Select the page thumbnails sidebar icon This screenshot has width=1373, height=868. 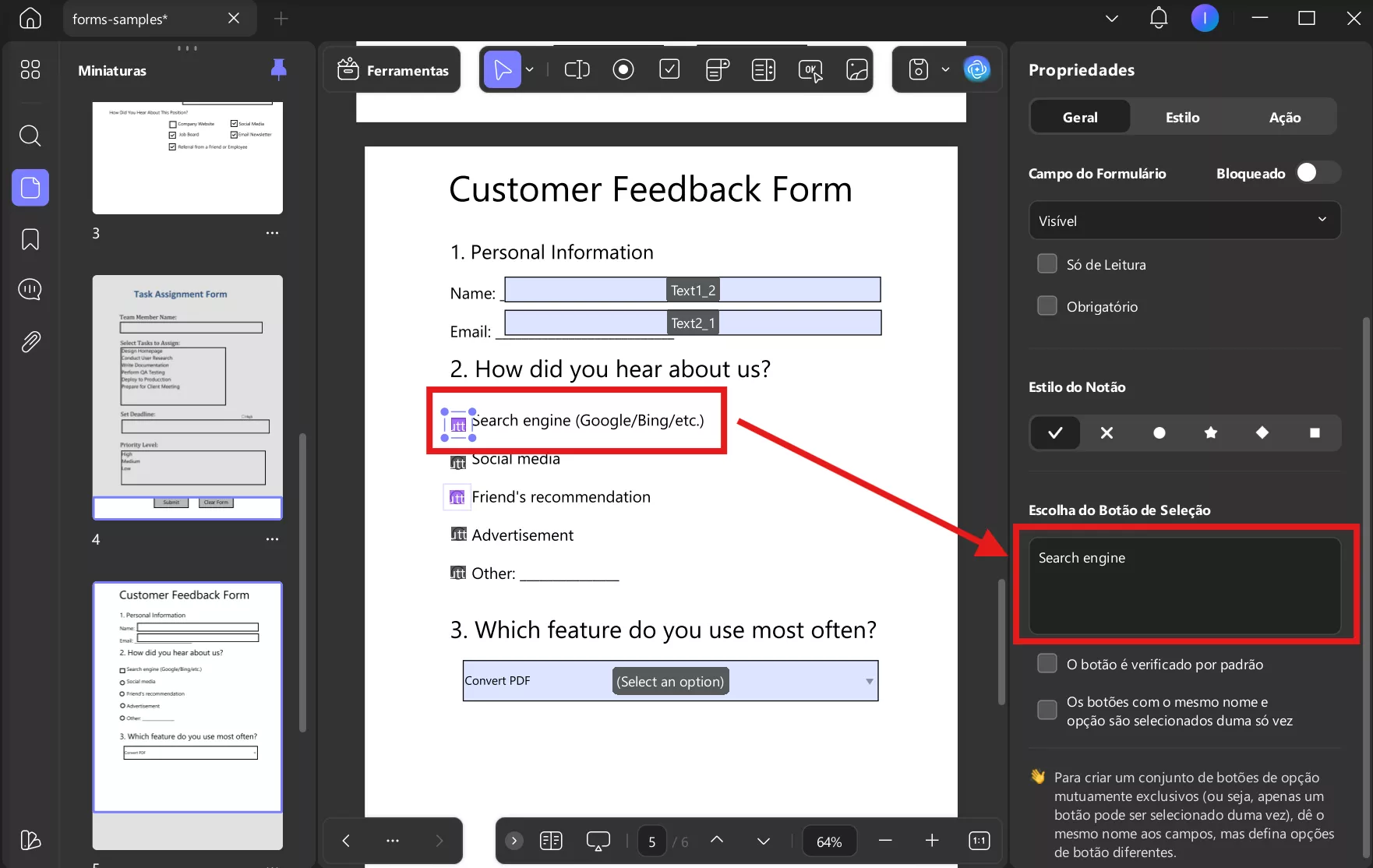[x=30, y=188]
